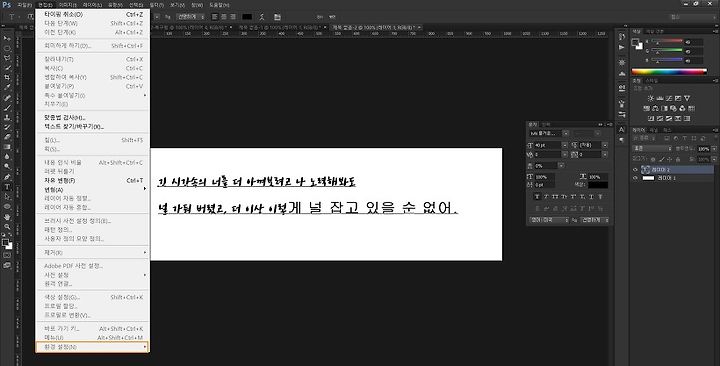The image size is (720, 366).
Task: Select the Lasso tool
Action: (x=7, y=58)
